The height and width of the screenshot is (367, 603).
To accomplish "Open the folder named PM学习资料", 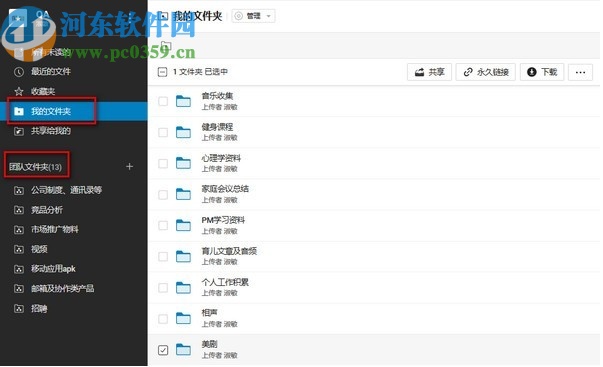I will pyautogui.click(x=223, y=220).
